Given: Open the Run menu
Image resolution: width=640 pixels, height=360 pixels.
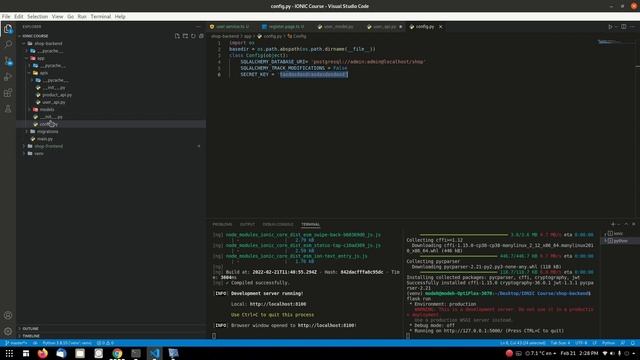Looking at the screenshot, I should click(82, 16).
